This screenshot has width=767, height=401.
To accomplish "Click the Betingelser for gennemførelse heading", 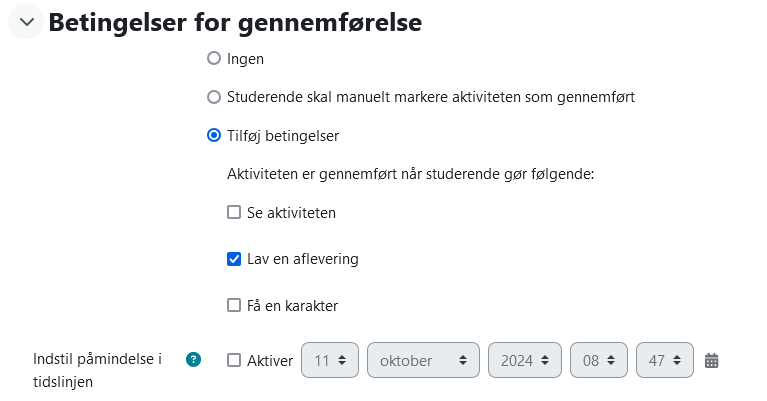I will [235, 22].
